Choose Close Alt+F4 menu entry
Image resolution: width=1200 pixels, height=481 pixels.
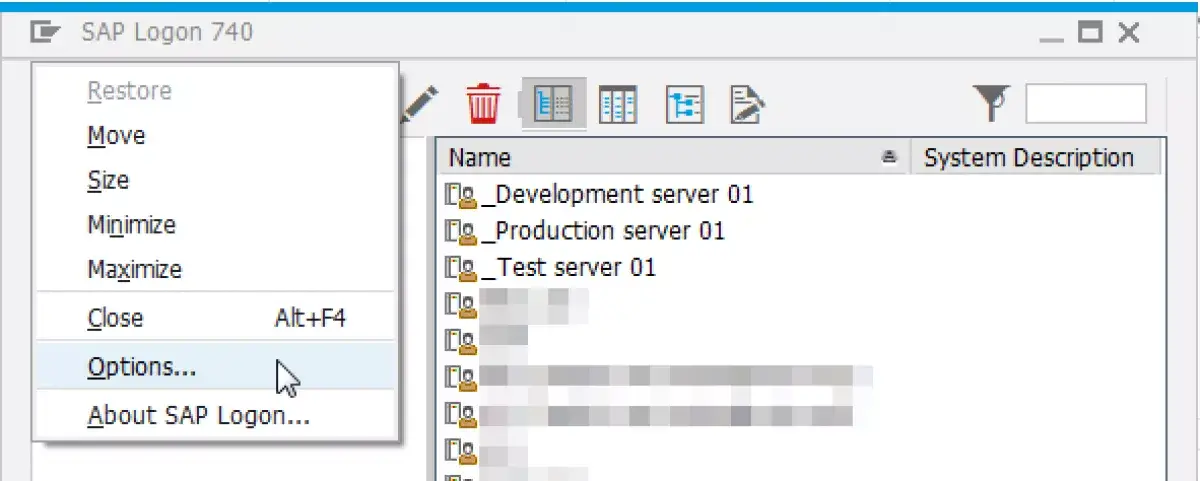(x=215, y=318)
